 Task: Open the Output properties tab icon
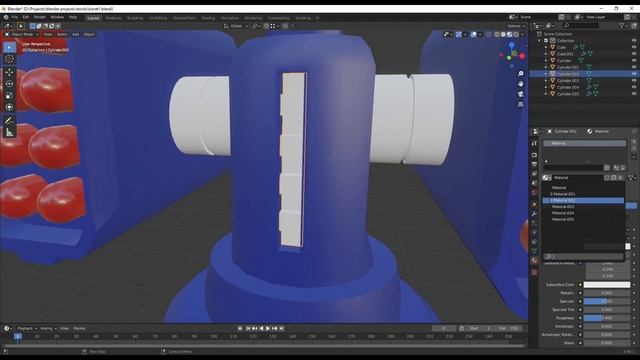click(x=534, y=164)
